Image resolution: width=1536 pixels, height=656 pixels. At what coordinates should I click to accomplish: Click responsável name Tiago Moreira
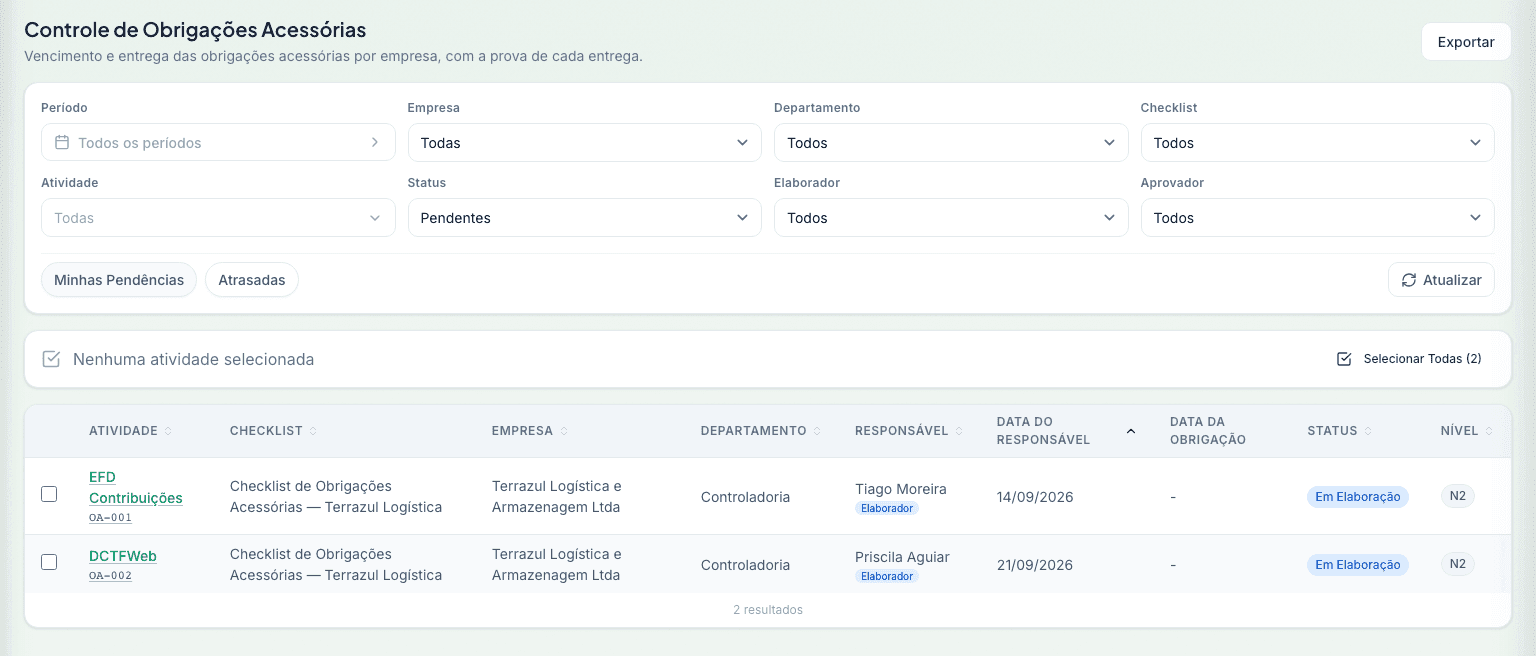[x=901, y=489]
